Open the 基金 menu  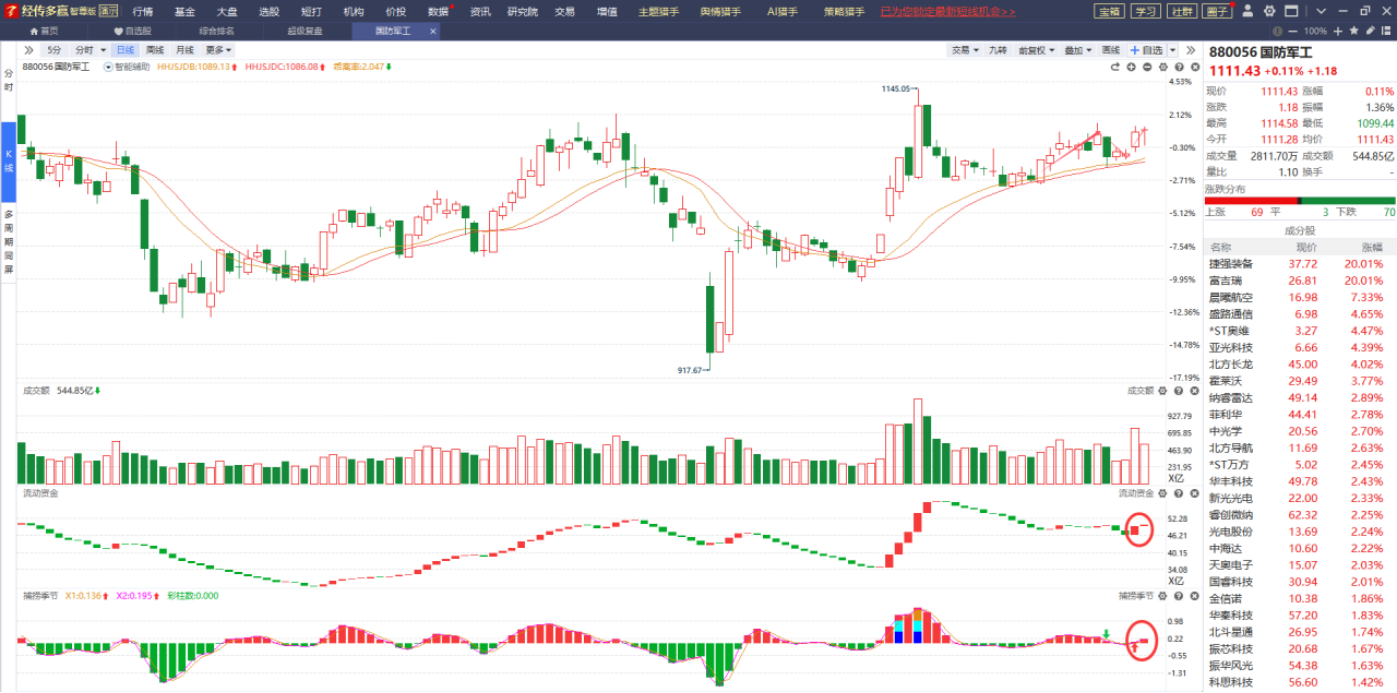(x=185, y=12)
